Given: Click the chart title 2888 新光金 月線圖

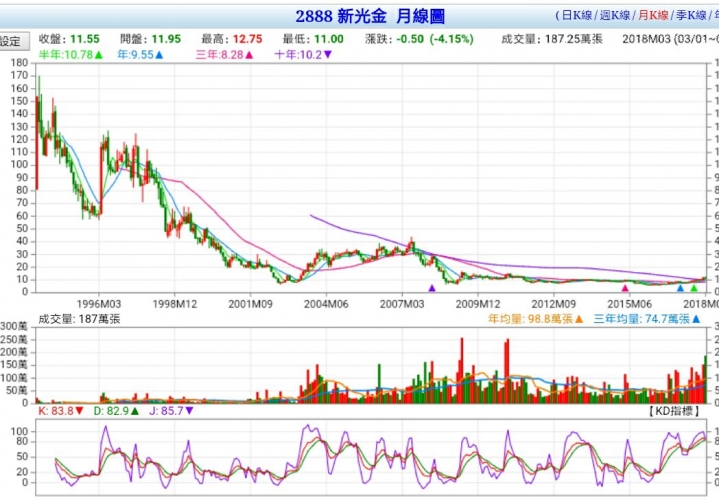Looking at the screenshot, I should pos(370,17).
